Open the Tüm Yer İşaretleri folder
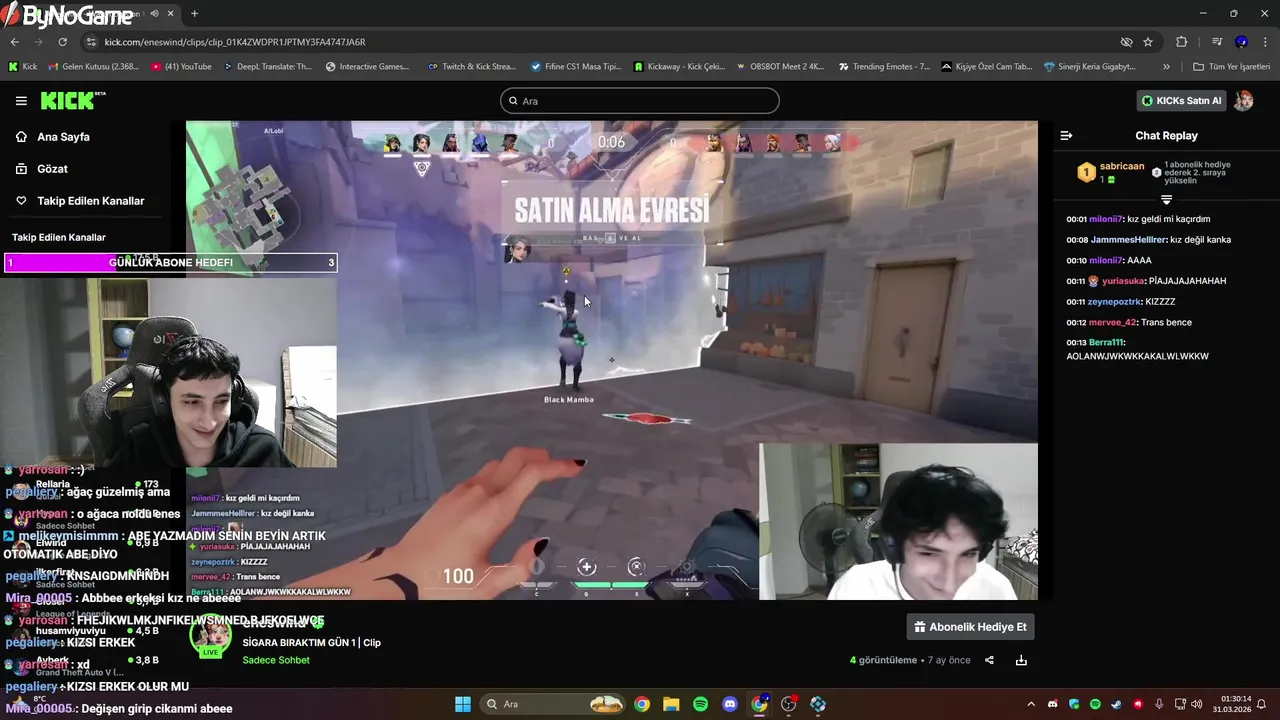 point(1231,67)
